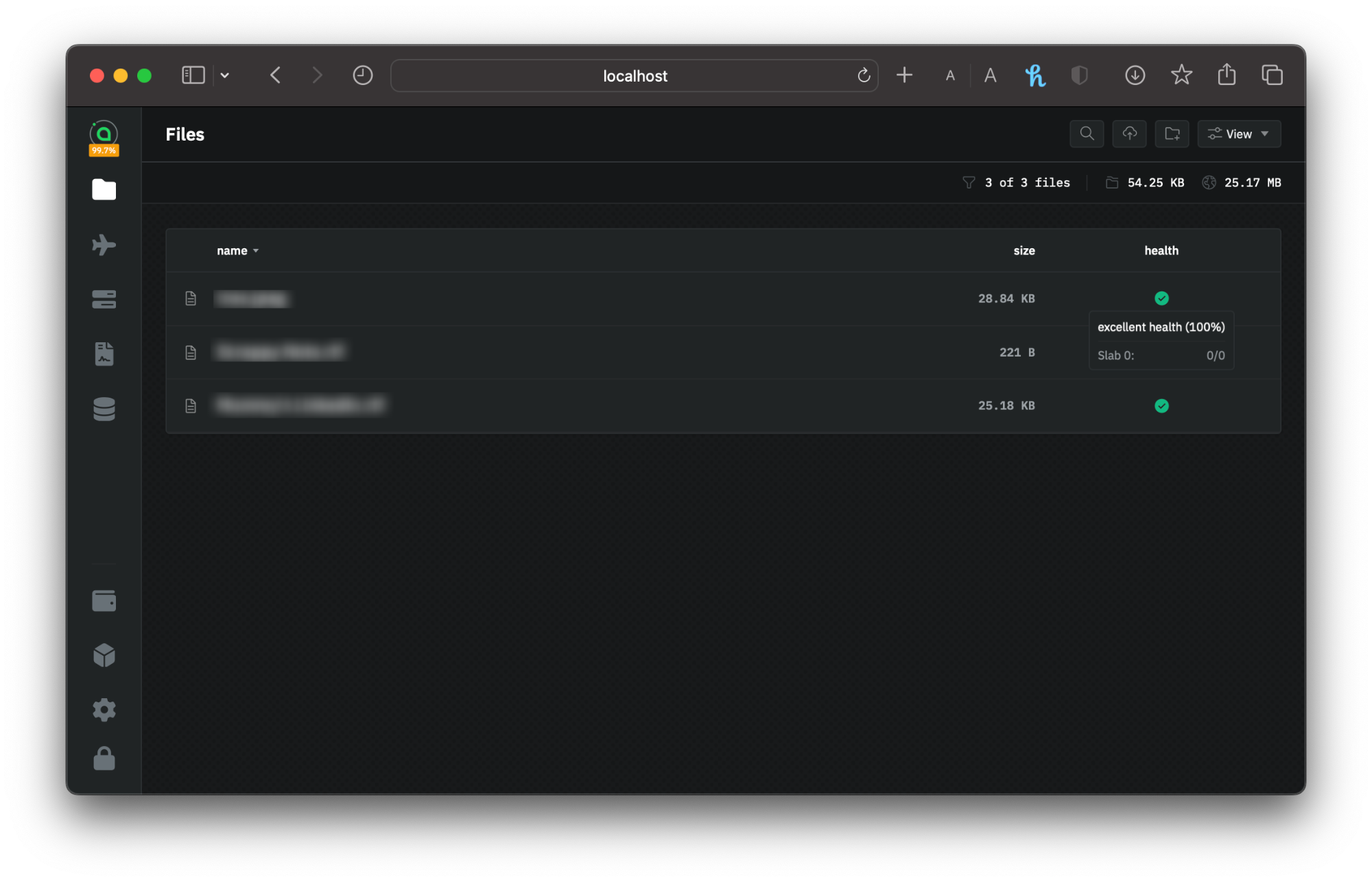Open the Wallet sidebar icon
Screen dimensions: 1372x882
tap(104, 601)
